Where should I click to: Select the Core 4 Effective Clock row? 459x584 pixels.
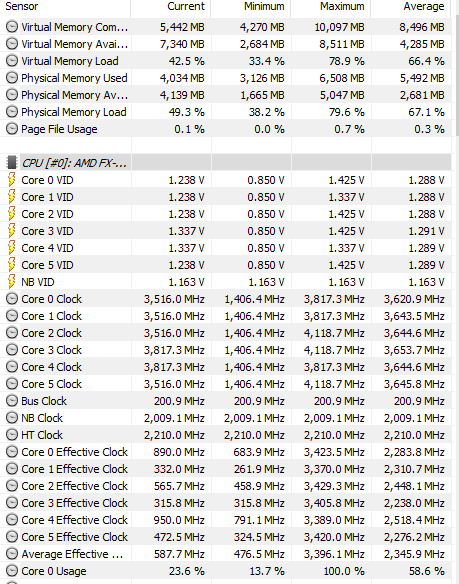tap(225, 520)
